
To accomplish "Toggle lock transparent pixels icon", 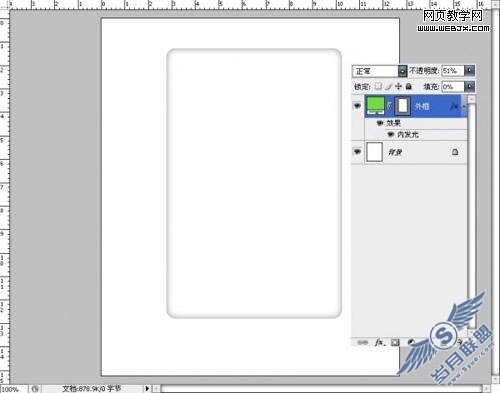I will pyautogui.click(x=378, y=86).
